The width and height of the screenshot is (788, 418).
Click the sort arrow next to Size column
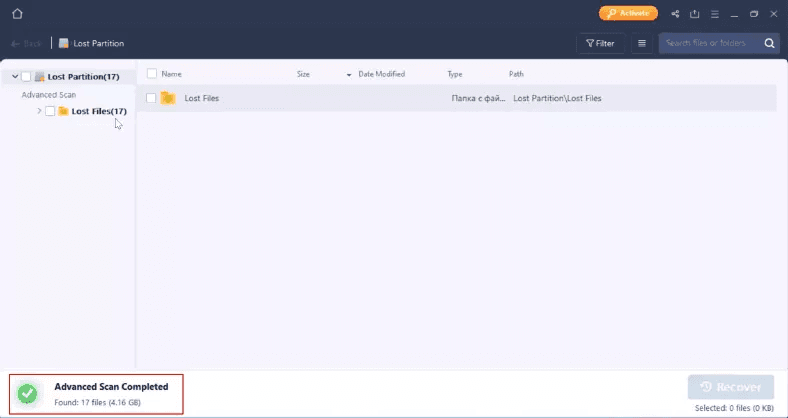pyautogui.click(x=349, y=75)
